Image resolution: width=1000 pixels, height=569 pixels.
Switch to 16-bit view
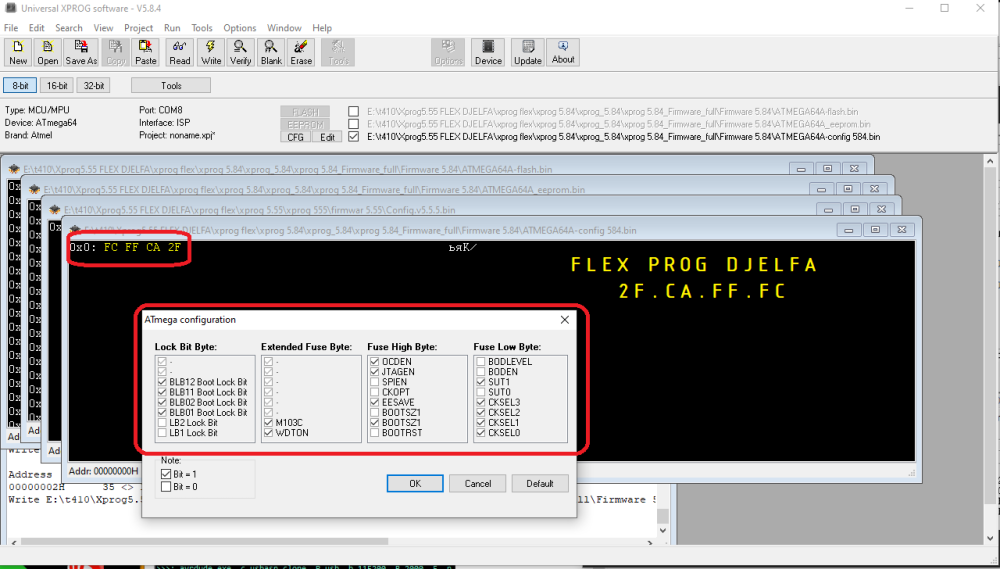[x=57, y=85]
